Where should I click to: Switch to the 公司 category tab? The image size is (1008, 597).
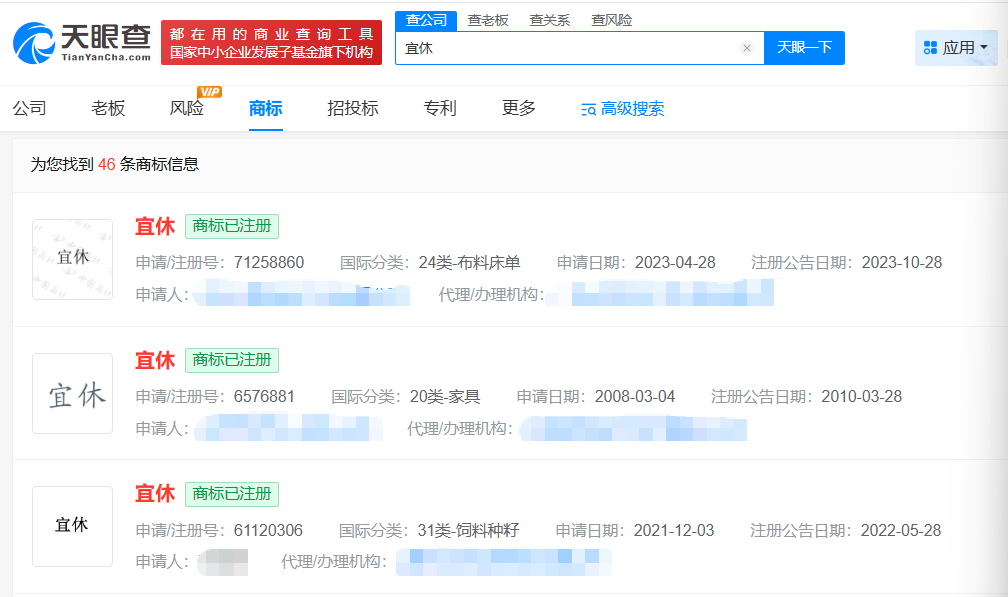click(30, 108)
